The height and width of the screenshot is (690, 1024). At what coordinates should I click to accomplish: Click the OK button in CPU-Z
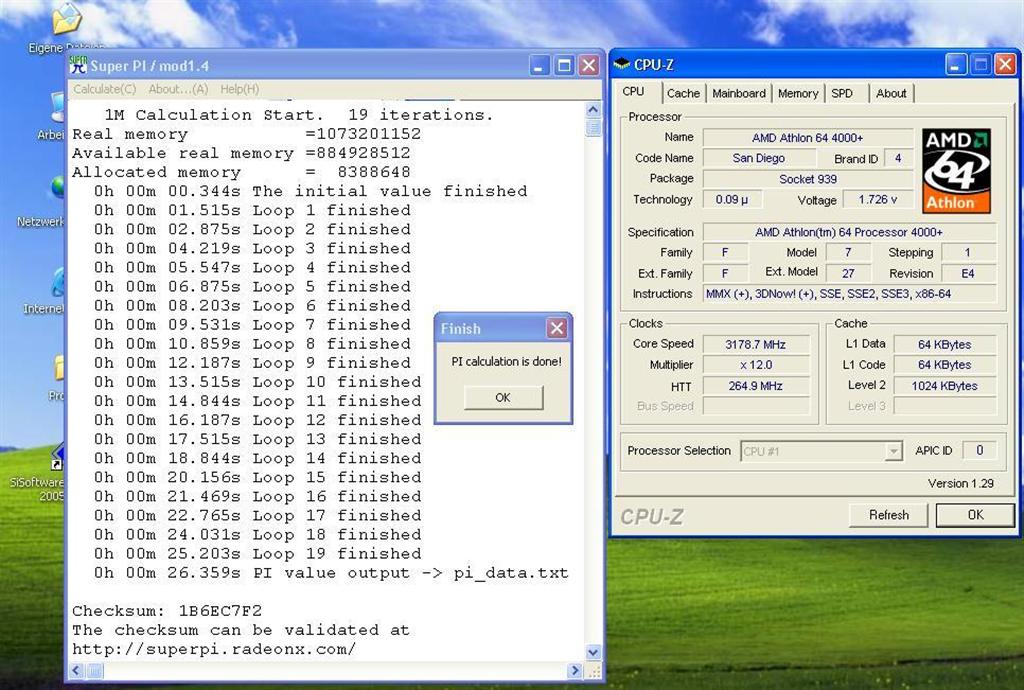coord(975,515)
